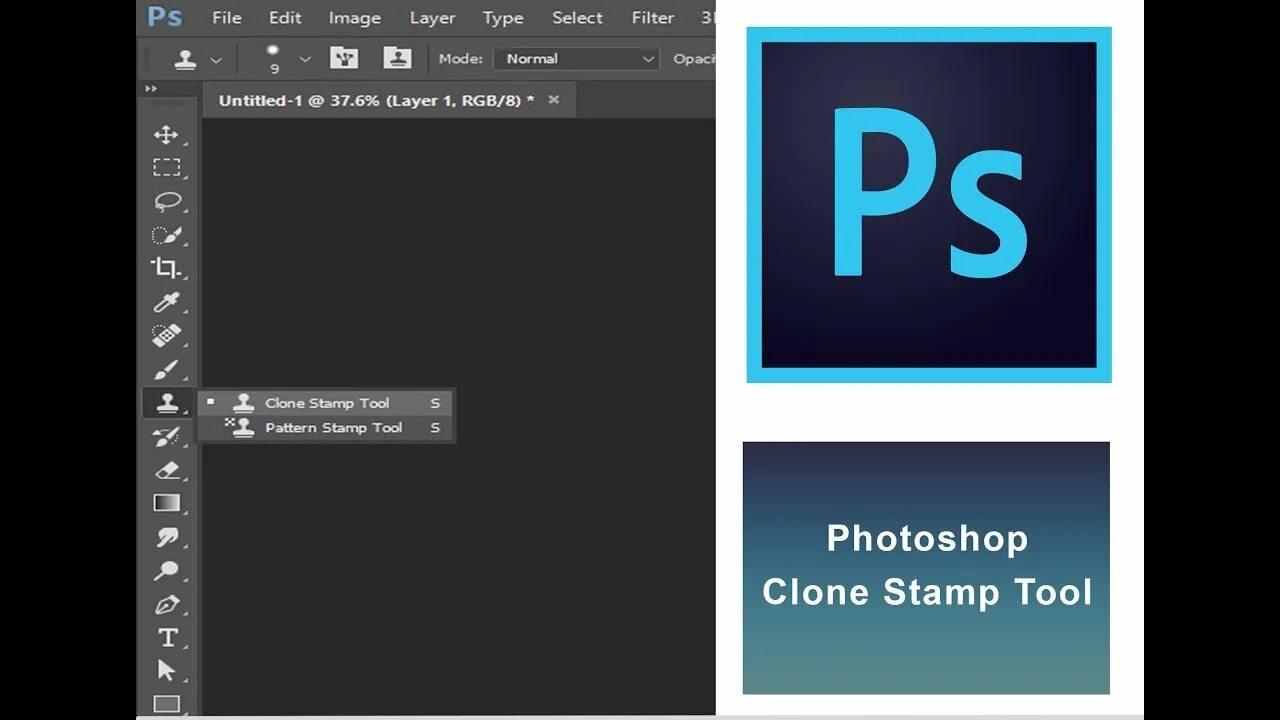This screenshot has height=720, width=1280.
Task: Choose Pattern Stamp Tool from flyout
Action: tap(327, 428)
